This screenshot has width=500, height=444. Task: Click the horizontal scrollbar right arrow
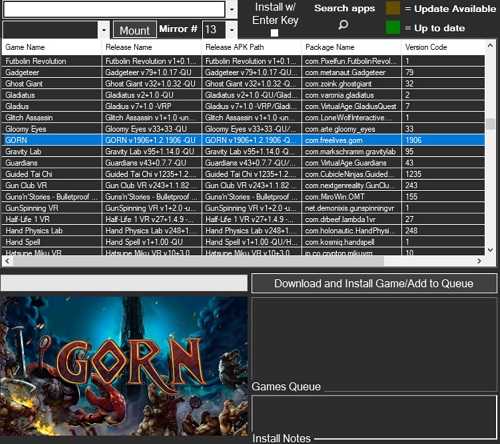(x=479, y=261)
